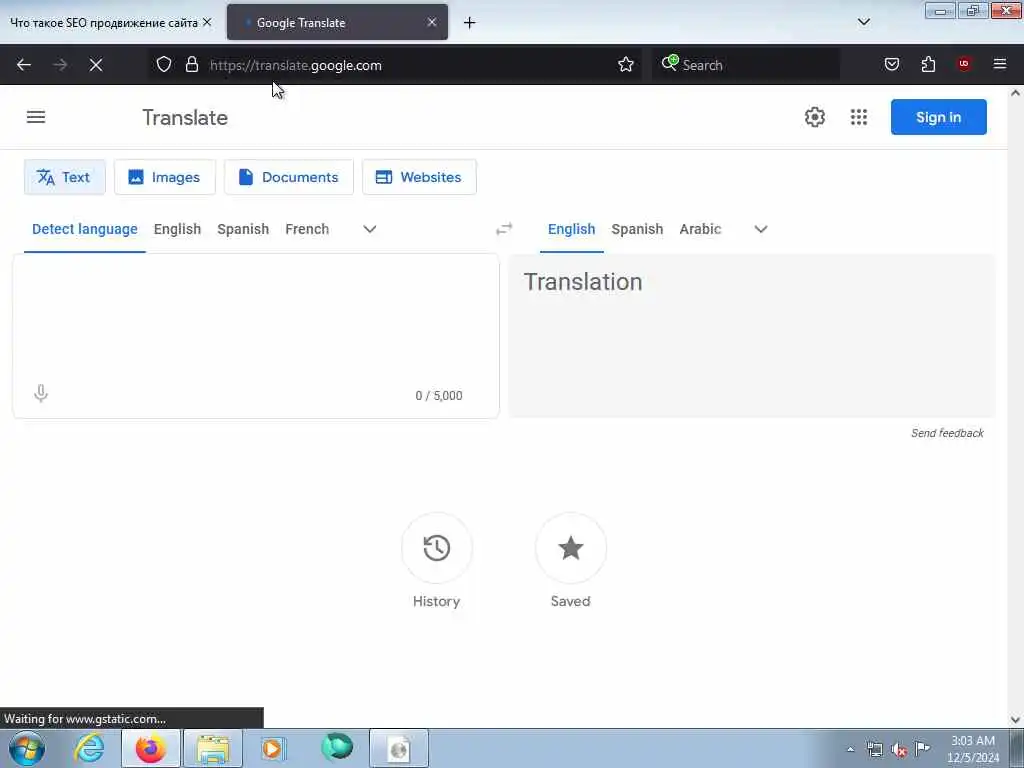Open Saved translations star
This screenshot has width=1024, height=768.
570,549
